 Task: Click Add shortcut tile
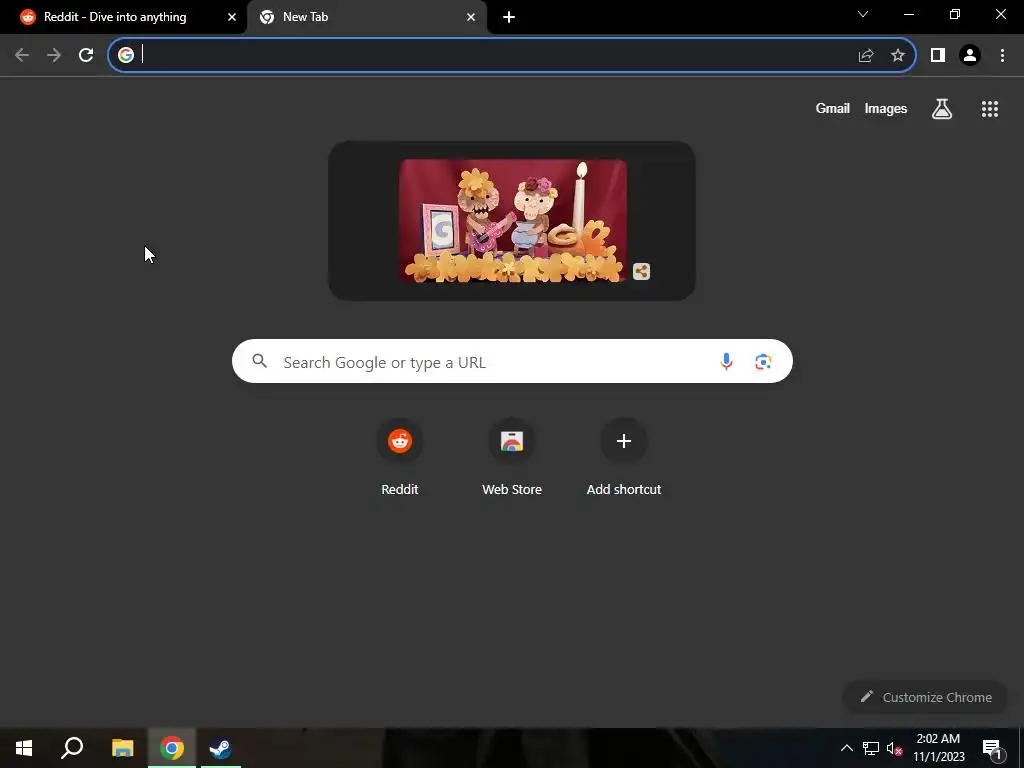click(x=624, y=458)
